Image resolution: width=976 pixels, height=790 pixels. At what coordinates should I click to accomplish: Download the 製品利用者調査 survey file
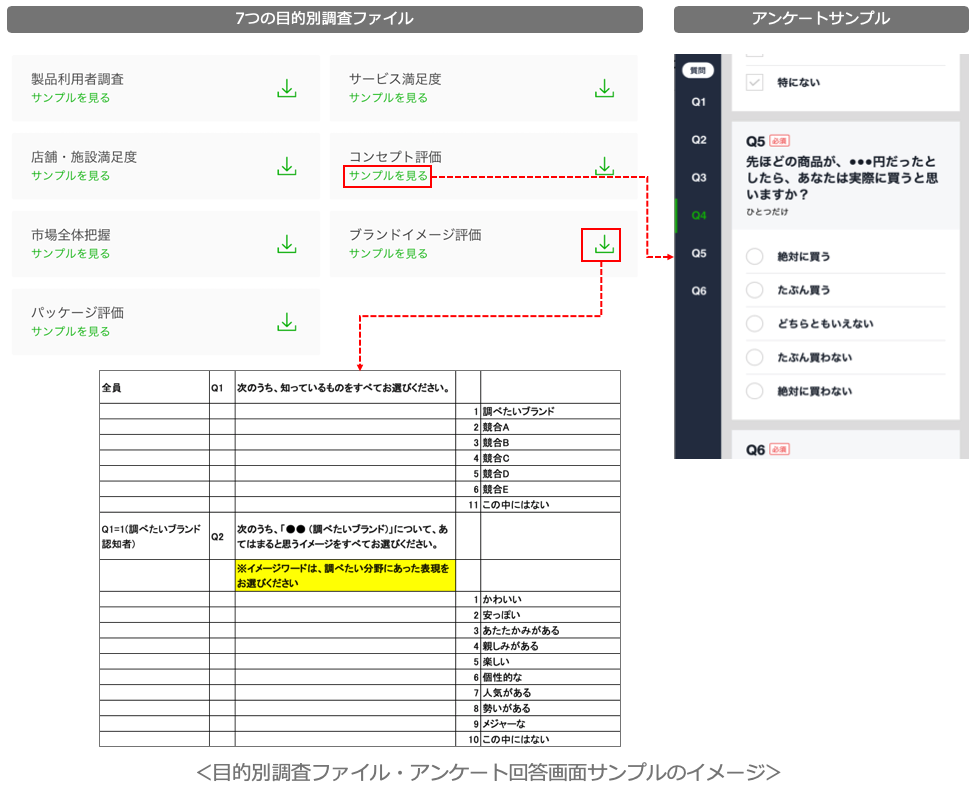pos(287,88)
